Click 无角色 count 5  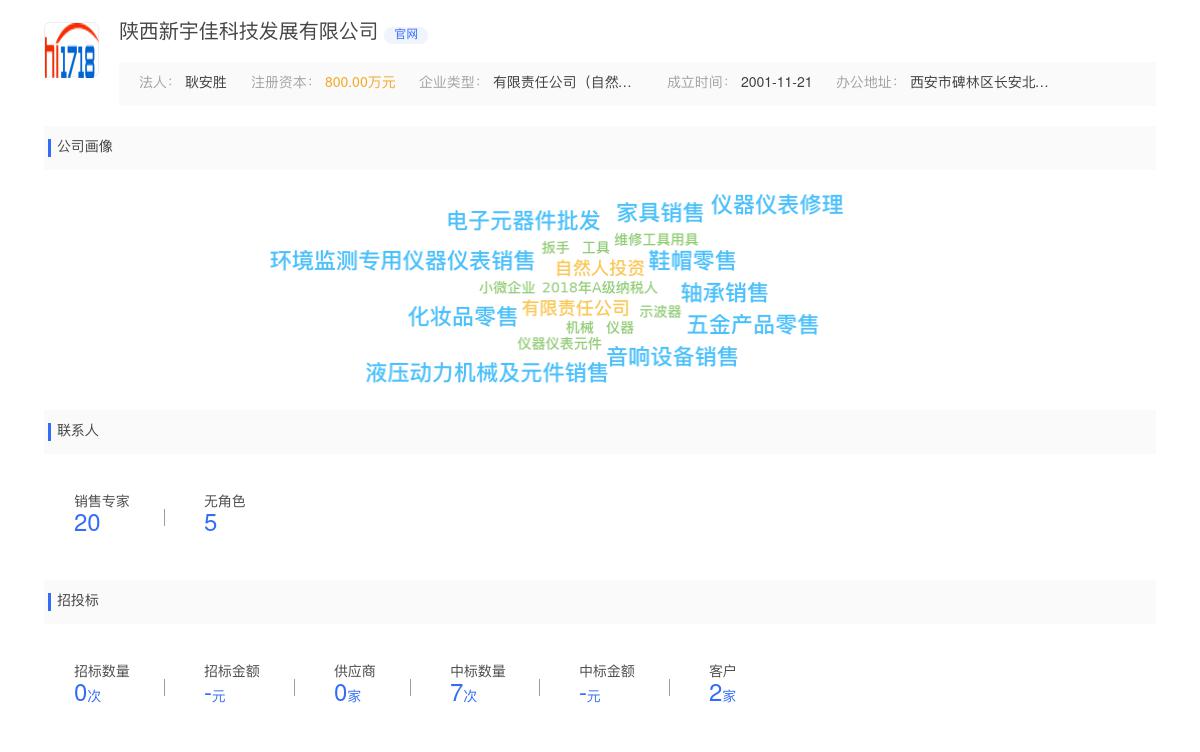[210, 523]
